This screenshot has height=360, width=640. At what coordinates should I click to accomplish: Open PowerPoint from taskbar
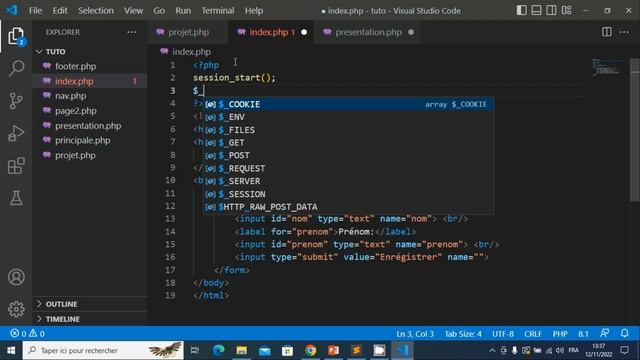(x=333, y=350)
